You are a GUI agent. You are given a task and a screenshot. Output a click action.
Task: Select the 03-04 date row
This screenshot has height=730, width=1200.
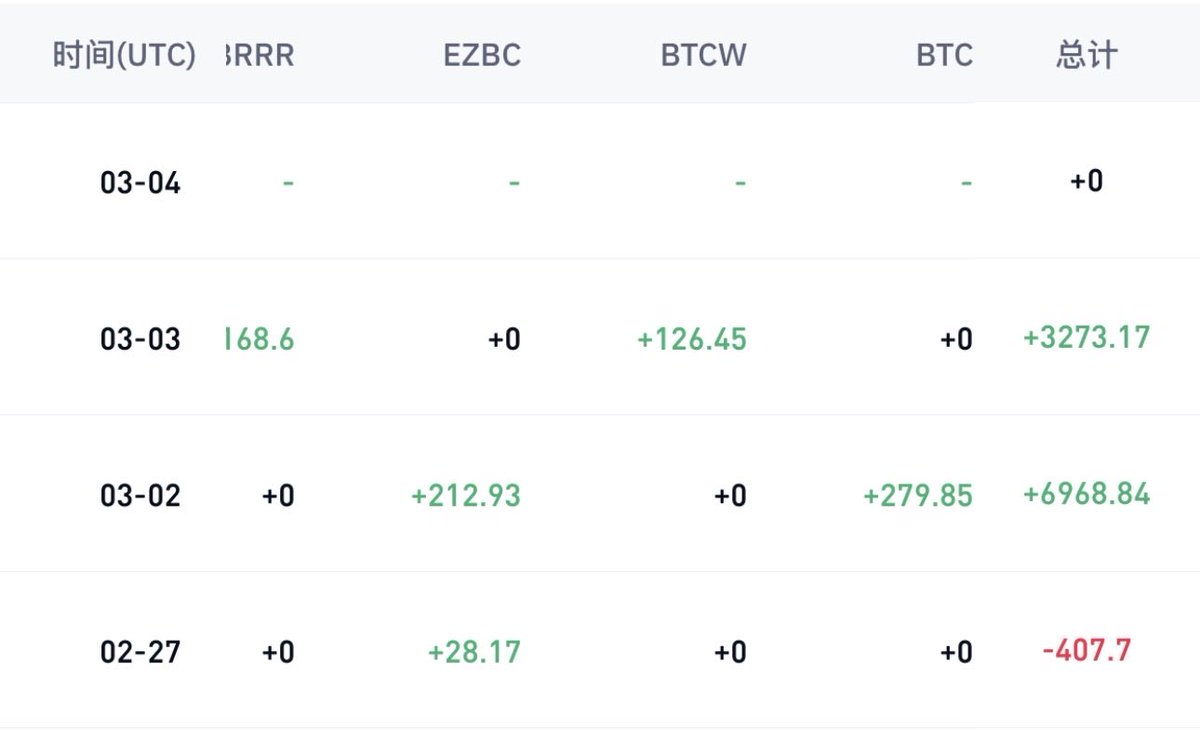(140, 183)
